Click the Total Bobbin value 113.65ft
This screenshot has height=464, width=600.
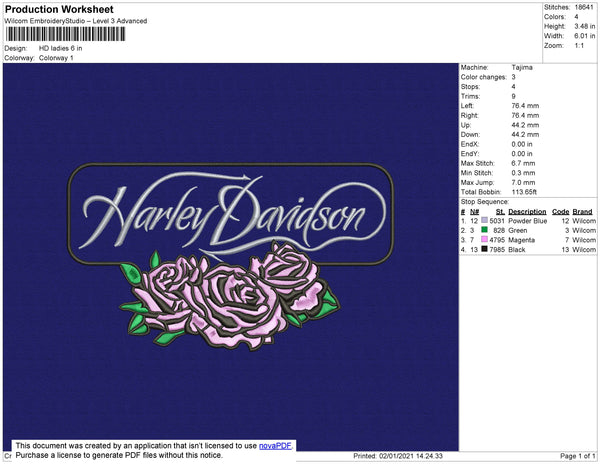(x=524, y=192)
